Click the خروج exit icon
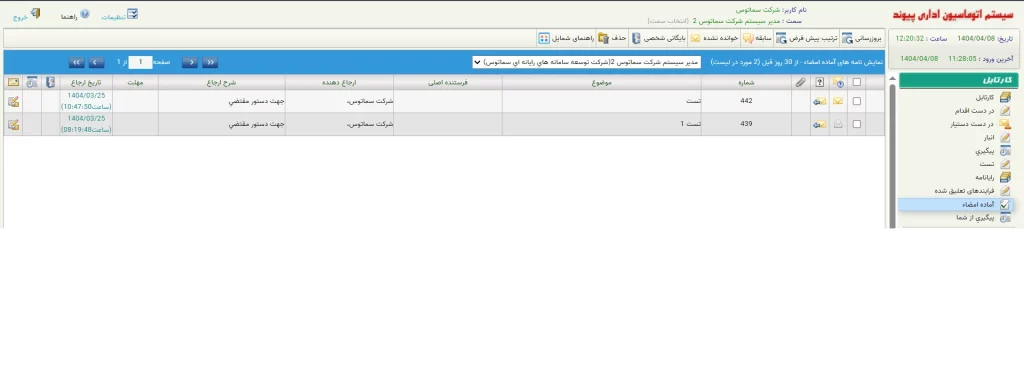 click(35, 13)
